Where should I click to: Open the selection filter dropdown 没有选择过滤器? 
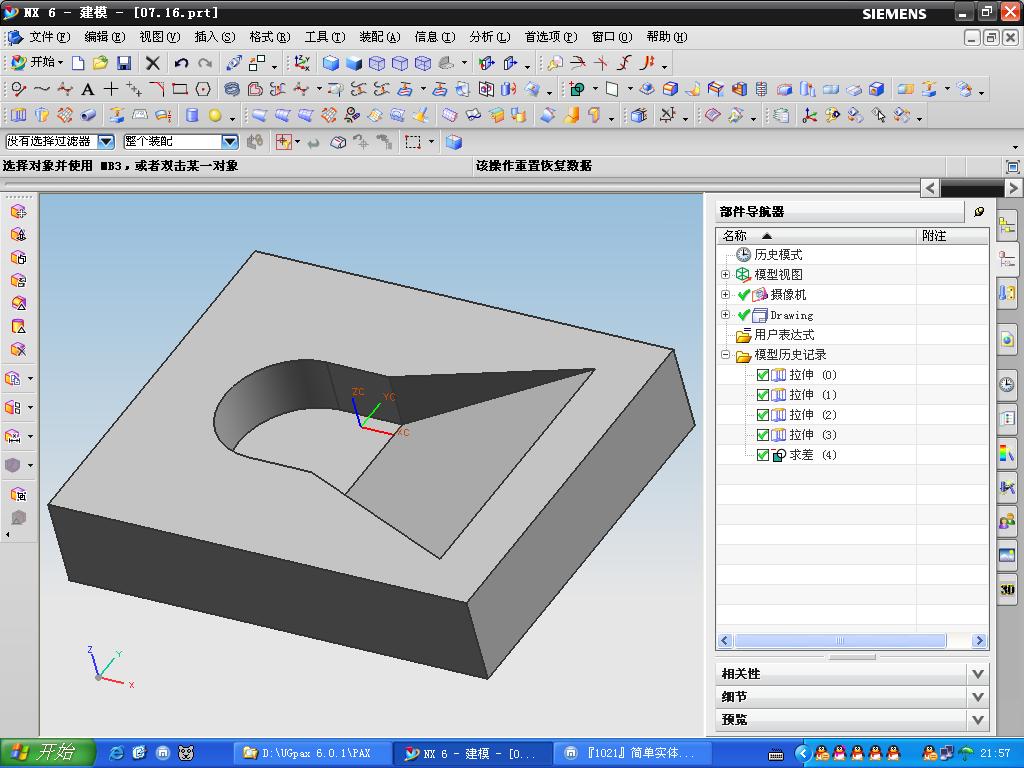pyautogui.click(x=106, y=141)
